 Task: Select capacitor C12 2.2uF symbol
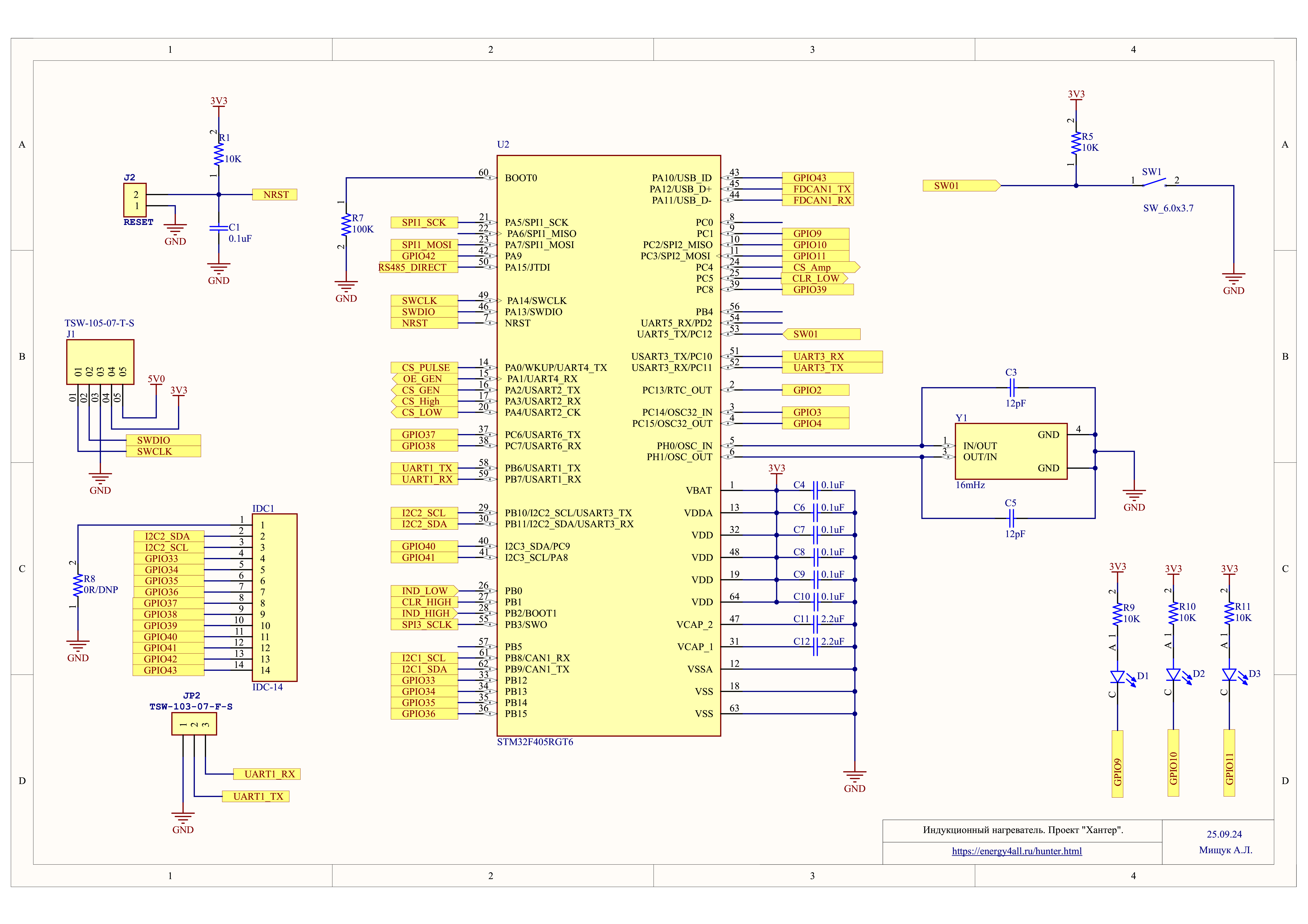tap(815, 647)
